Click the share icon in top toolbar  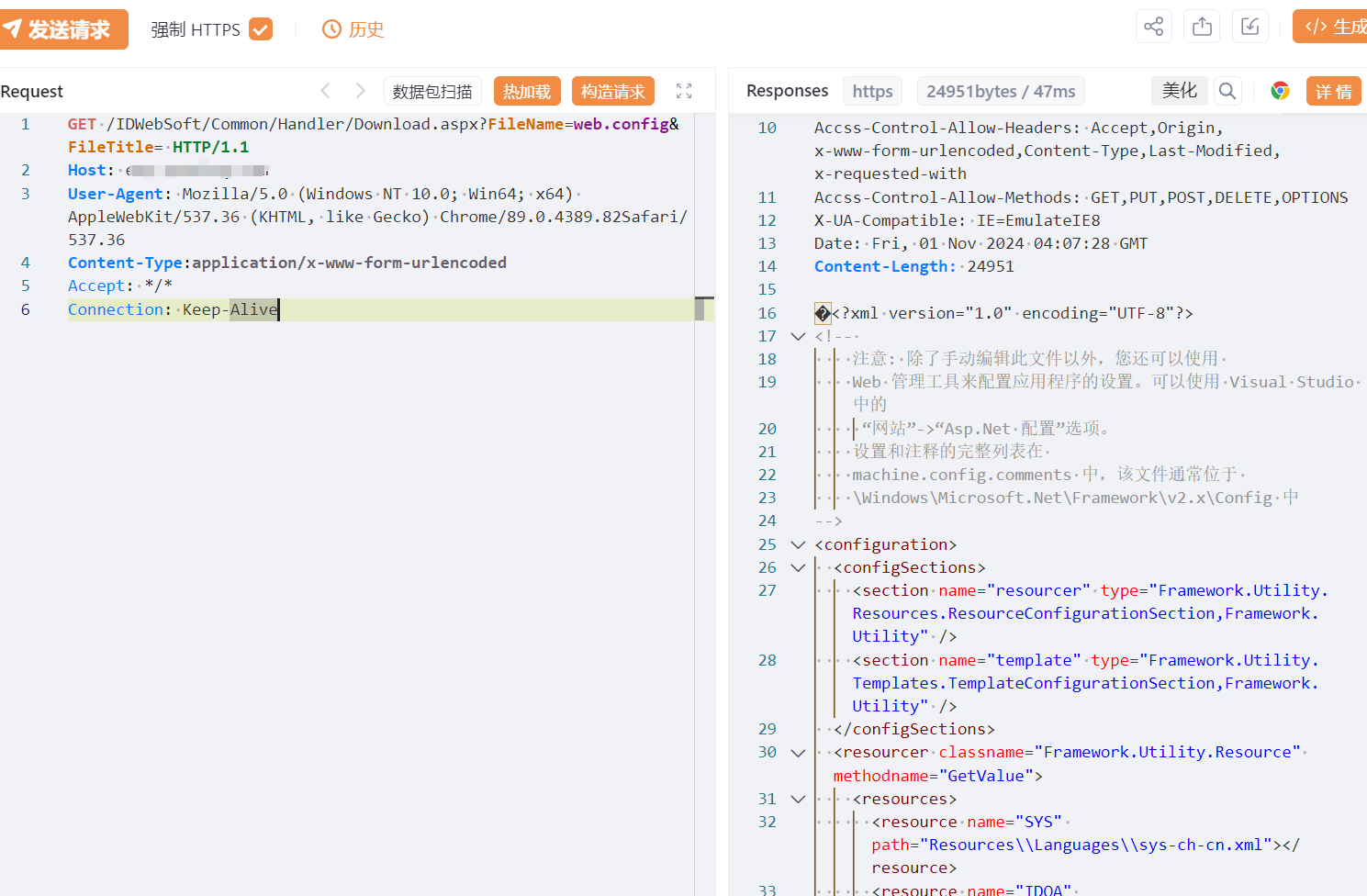click(x=1154, y=27)
